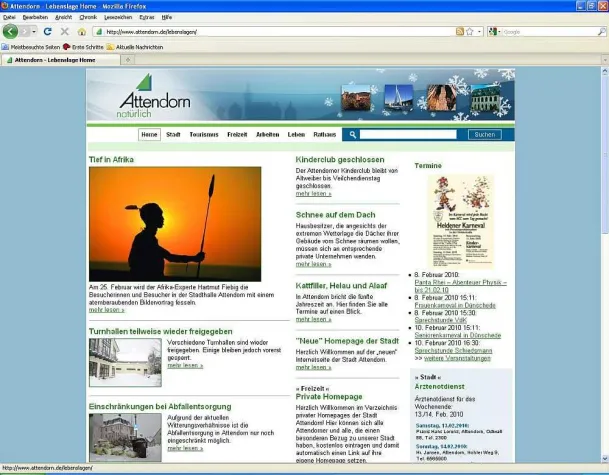Click mehr lesen under Kinderclub geschlossen
609x475 pixels.
pyautogui.click(x=313, y=193)
